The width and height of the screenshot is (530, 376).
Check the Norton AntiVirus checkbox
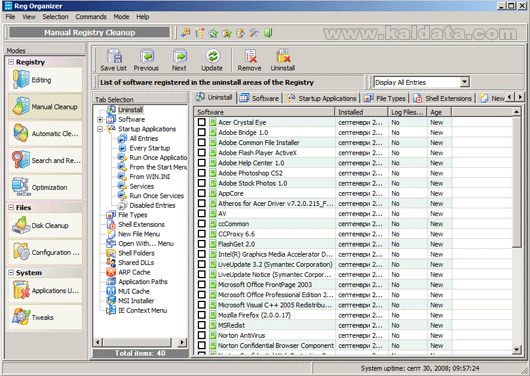pyautogui.click(x=202, y=335)
